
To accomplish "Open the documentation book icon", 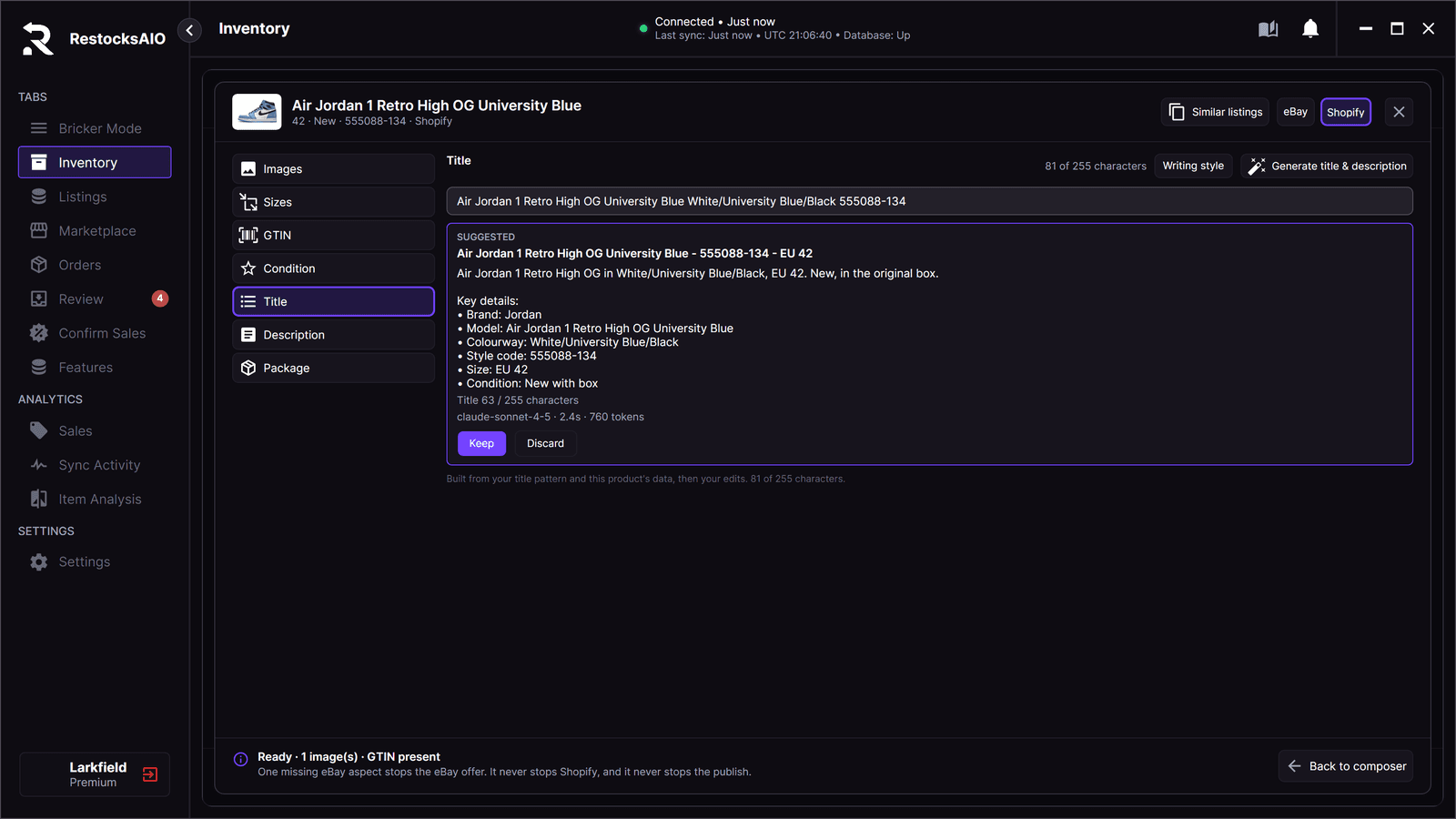I will click(1268, 29).
